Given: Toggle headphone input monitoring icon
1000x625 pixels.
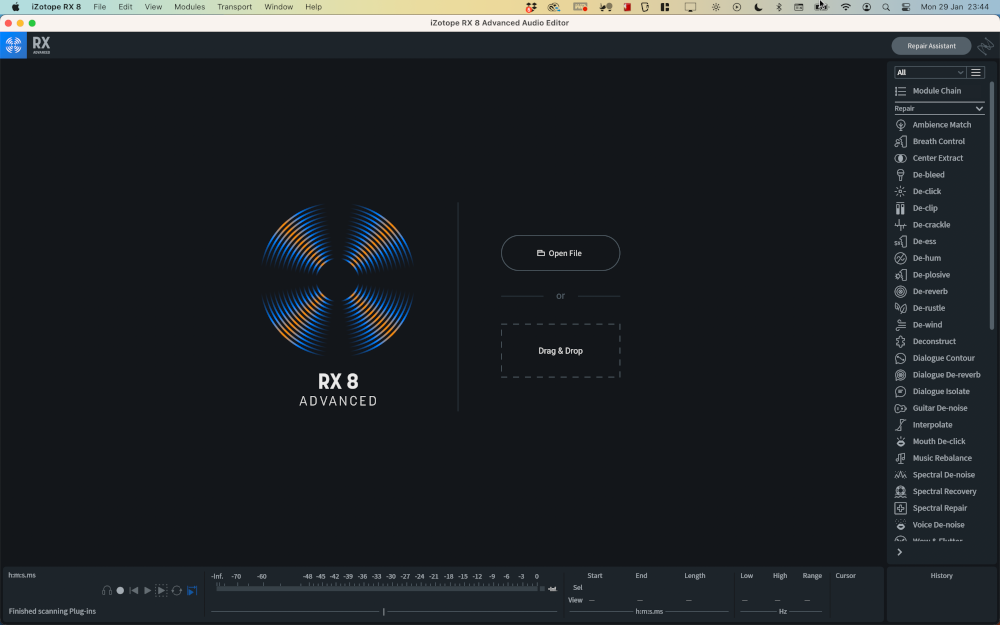Looking at the screenshot, I should [106, 591].
